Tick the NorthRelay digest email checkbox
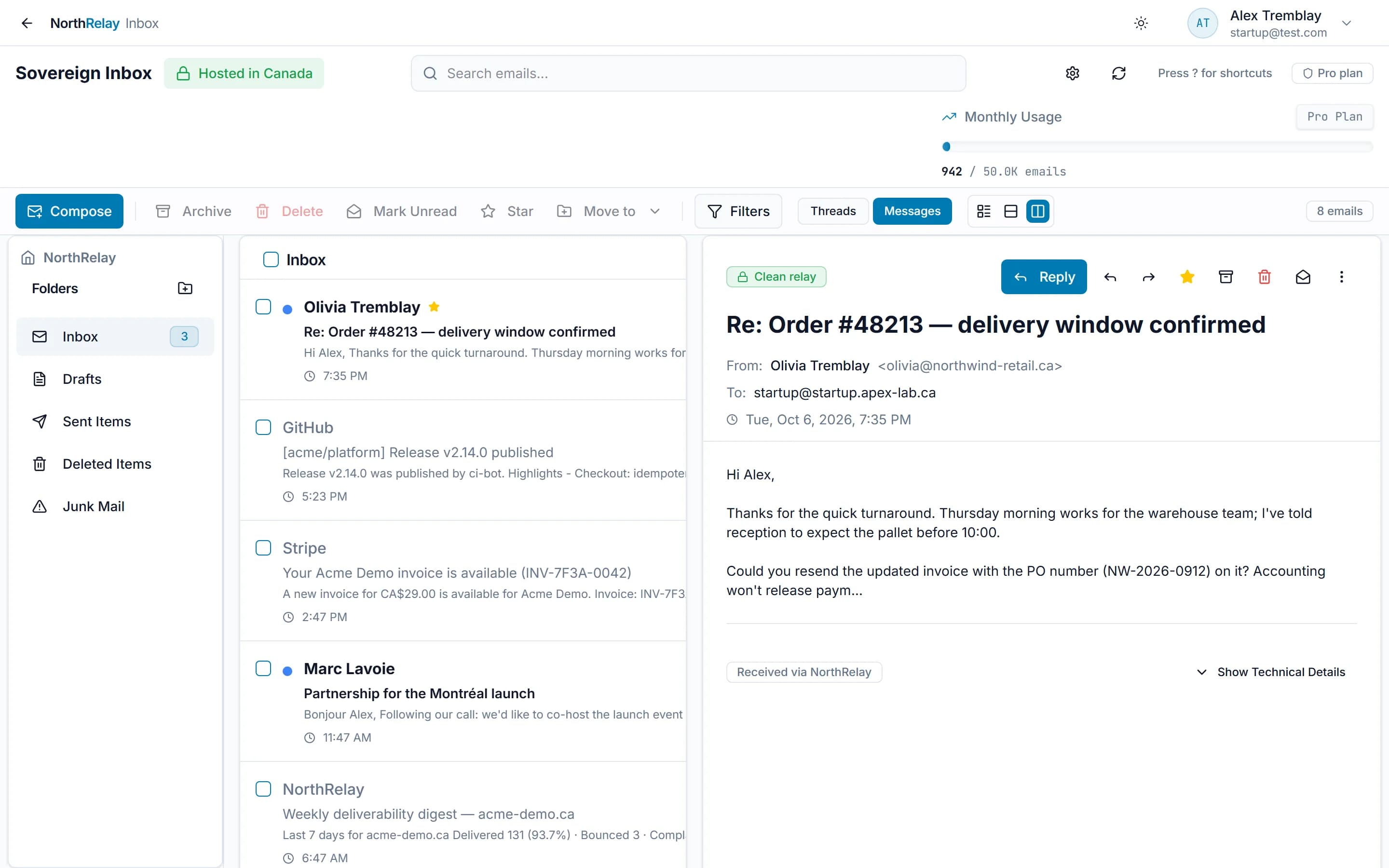The image size is (1389, 868). [263, 789]
